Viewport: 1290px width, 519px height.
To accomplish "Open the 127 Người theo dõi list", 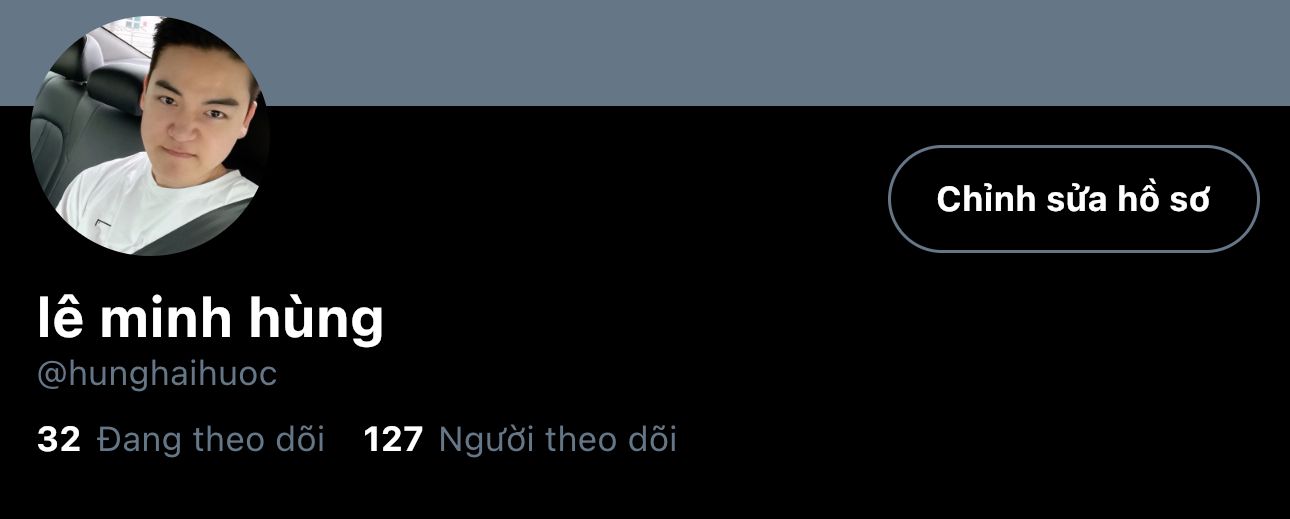I will 521,439.
